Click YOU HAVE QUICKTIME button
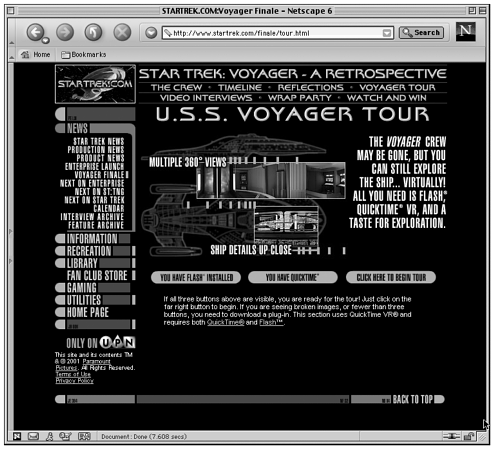Image resolution: width=495 pixels, height=449 pixels. point(293,277)
